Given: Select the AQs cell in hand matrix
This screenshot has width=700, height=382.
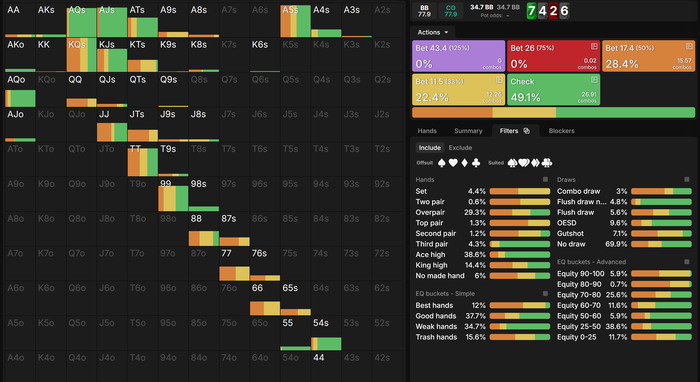Looking at the screenshot, I should [81, 21].
